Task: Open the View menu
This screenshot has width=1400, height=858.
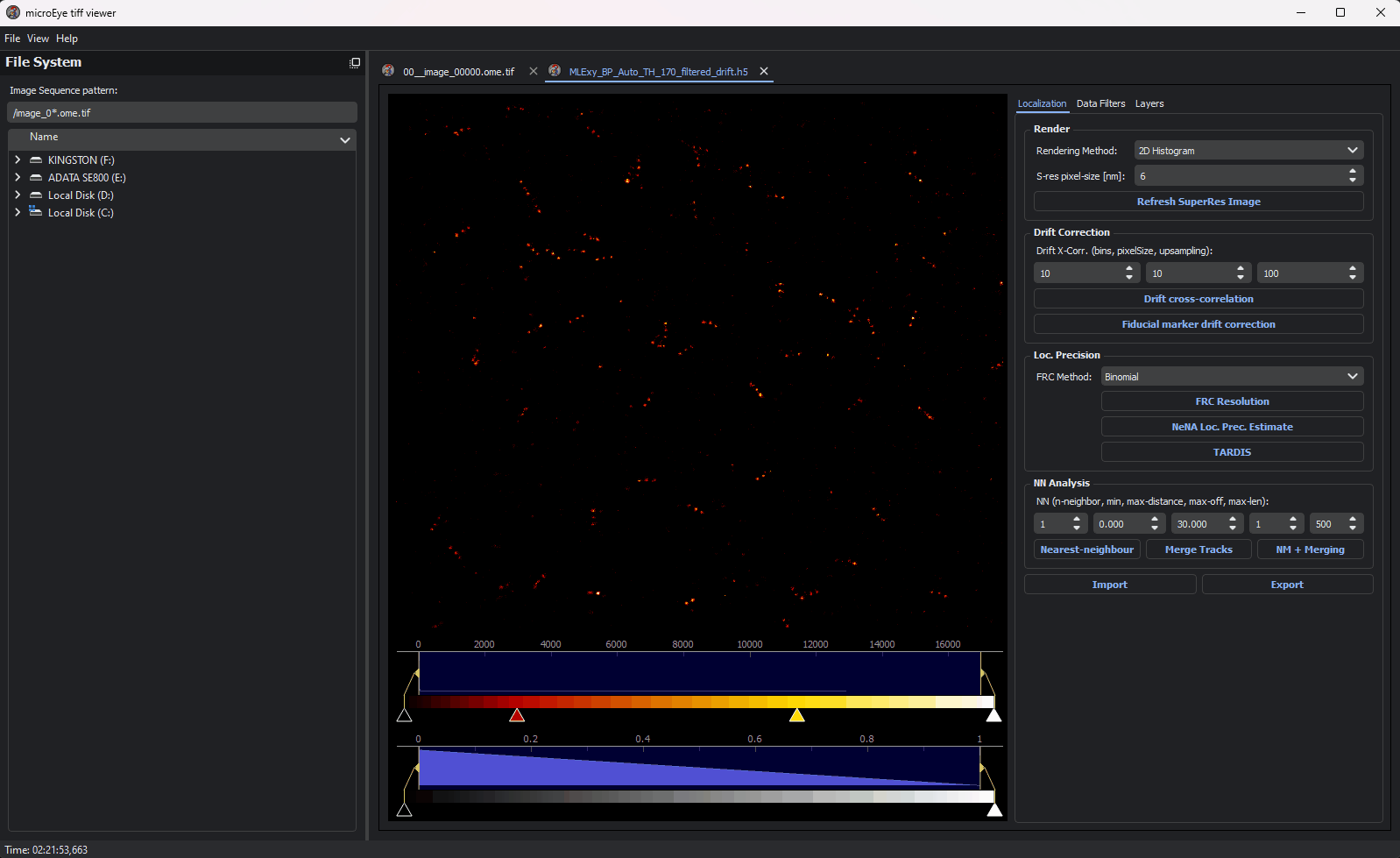Action: (x=38, y=39)
